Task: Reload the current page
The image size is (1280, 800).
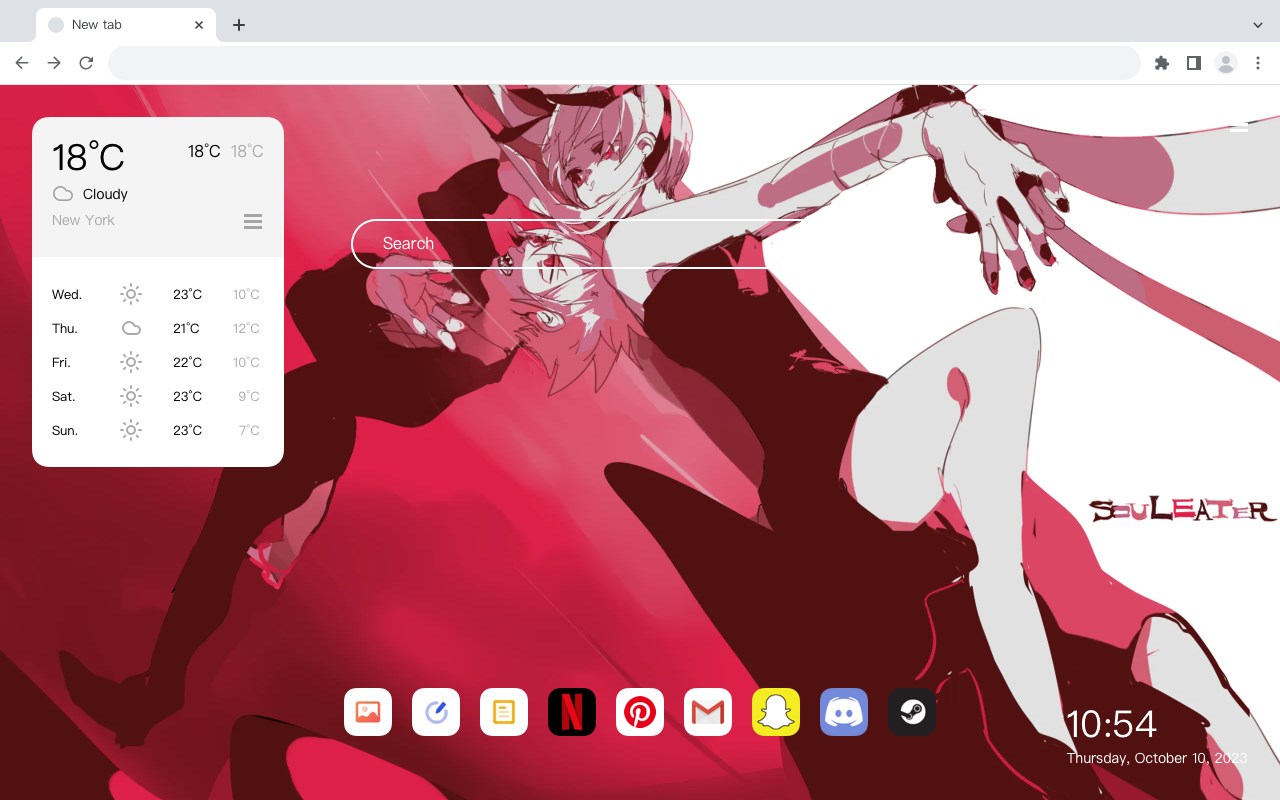Action: pos(86,63)
